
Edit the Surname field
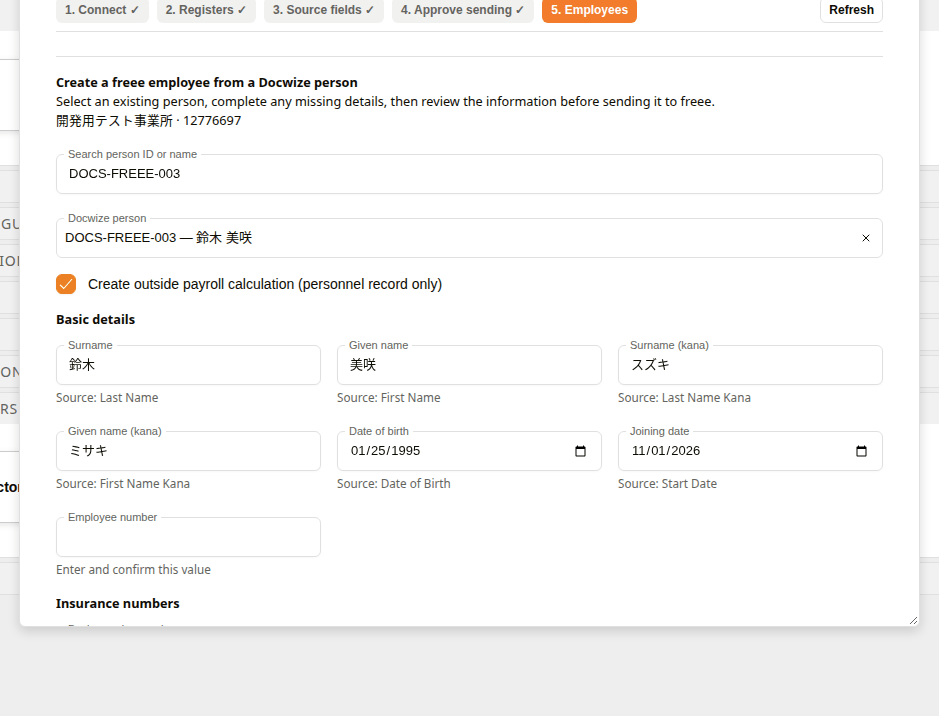click(x=188, y=365)
